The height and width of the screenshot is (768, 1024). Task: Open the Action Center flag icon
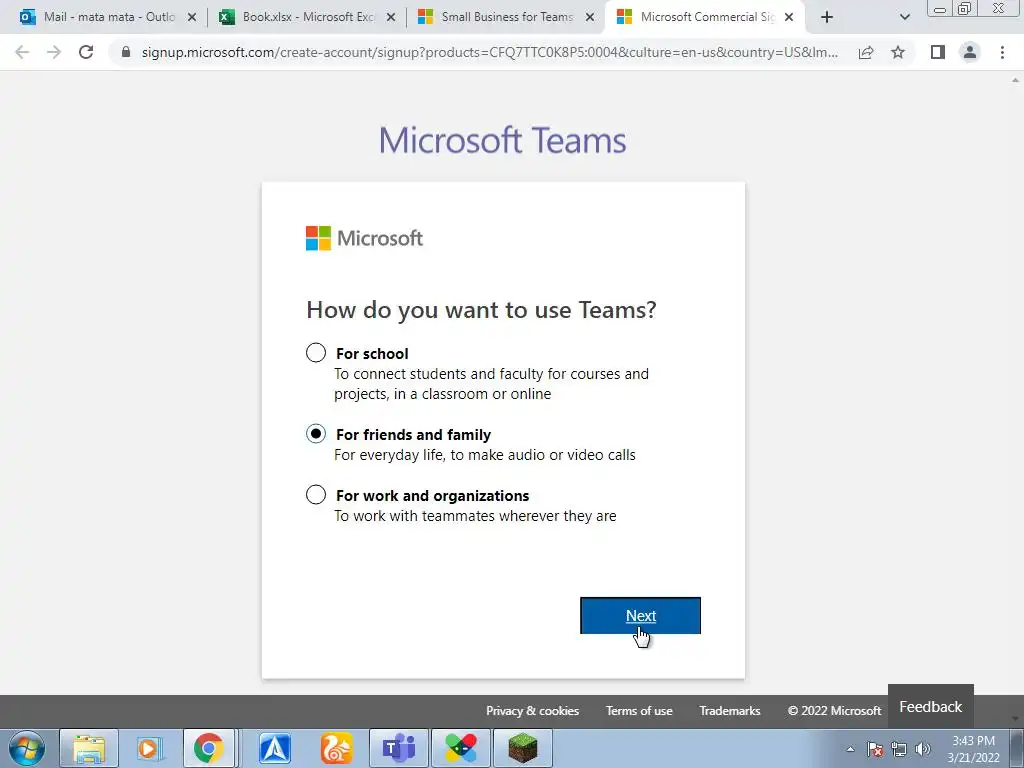[x=875, y=749]
